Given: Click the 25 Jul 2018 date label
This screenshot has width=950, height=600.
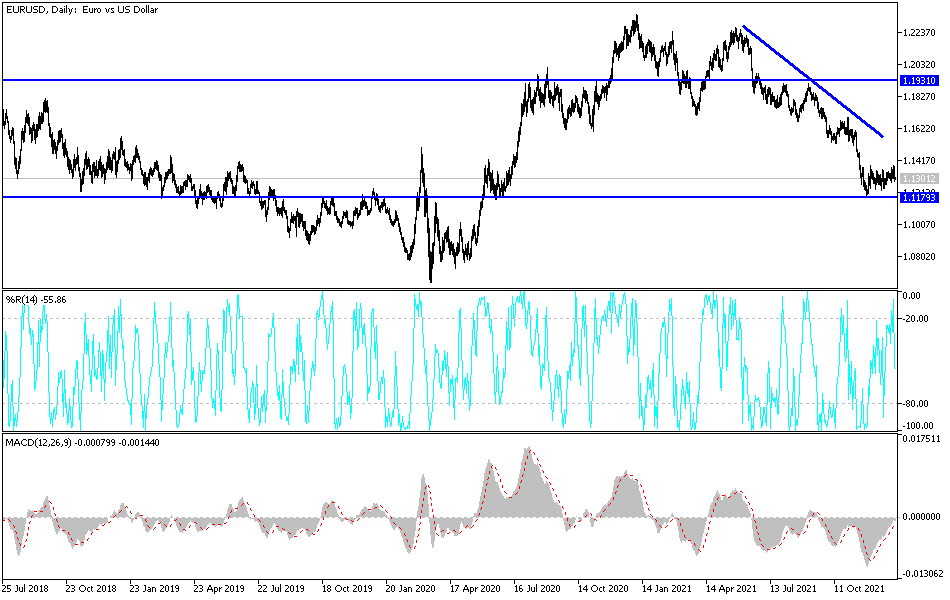Looking at the screenshot, I should pyautogui.click(x=25, y=588).
